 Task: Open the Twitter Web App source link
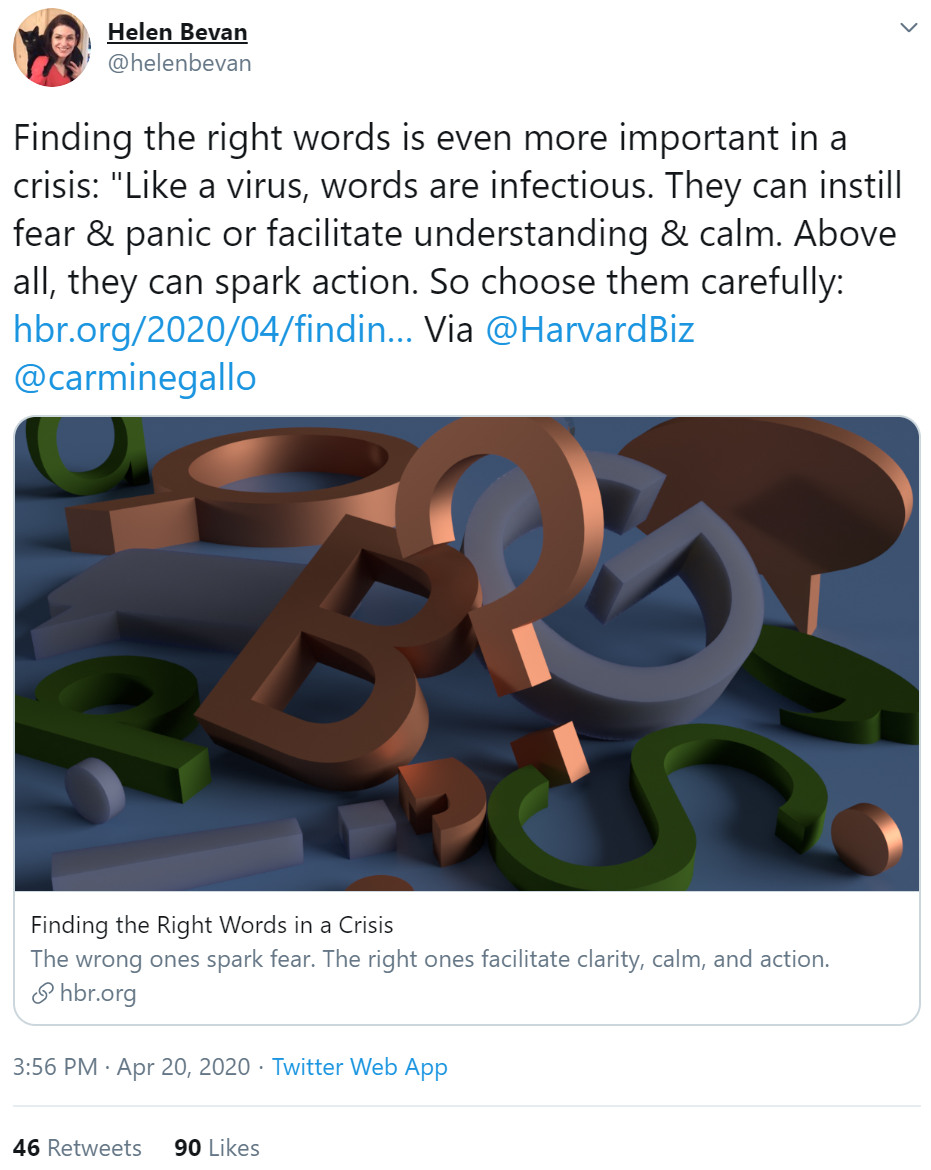(x=360, y=1067)
